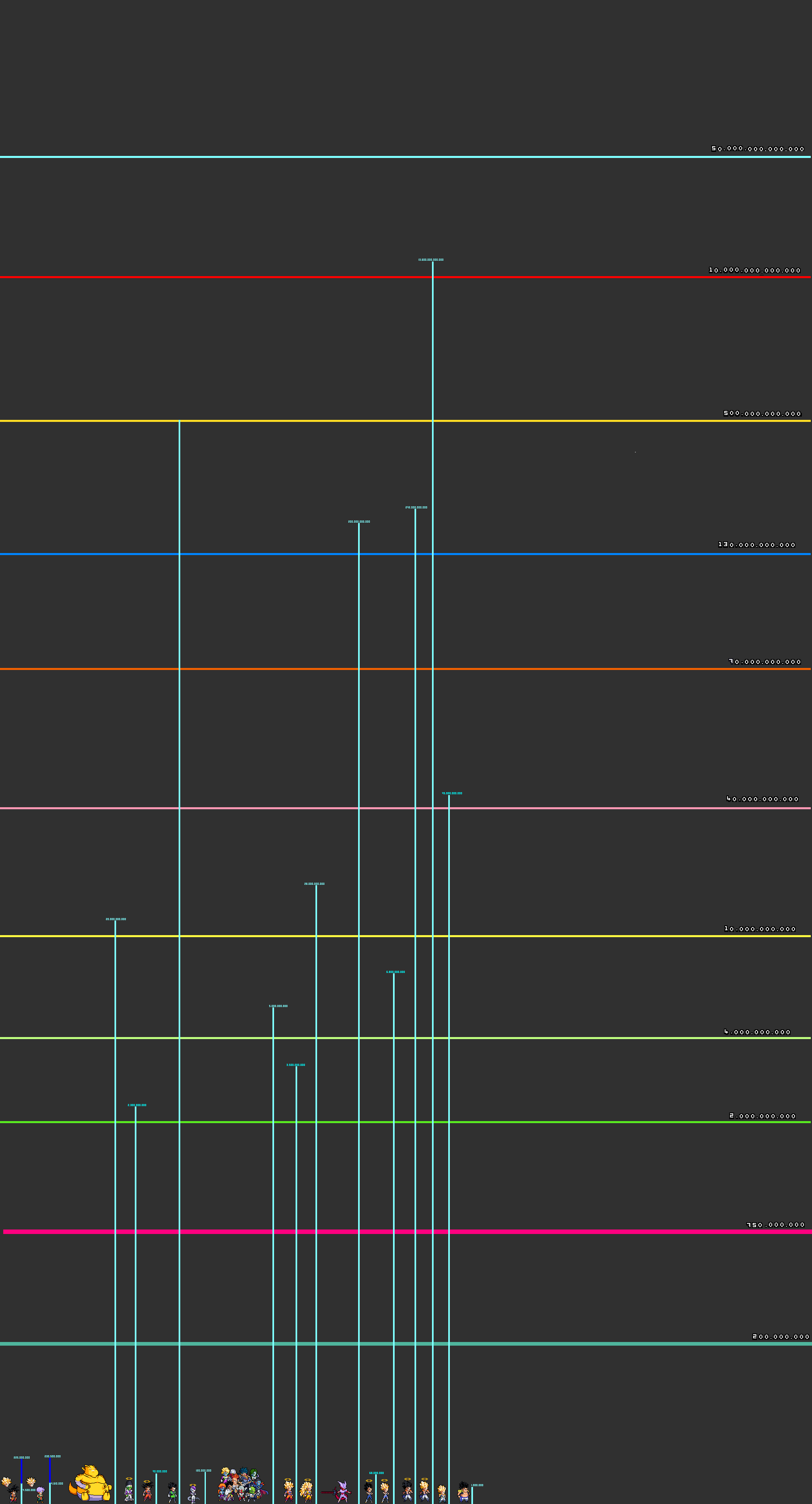Click the 68.000.000 value near Vegeta
The width and height of the screenshot is (812, 1504).
point(376,1473)
